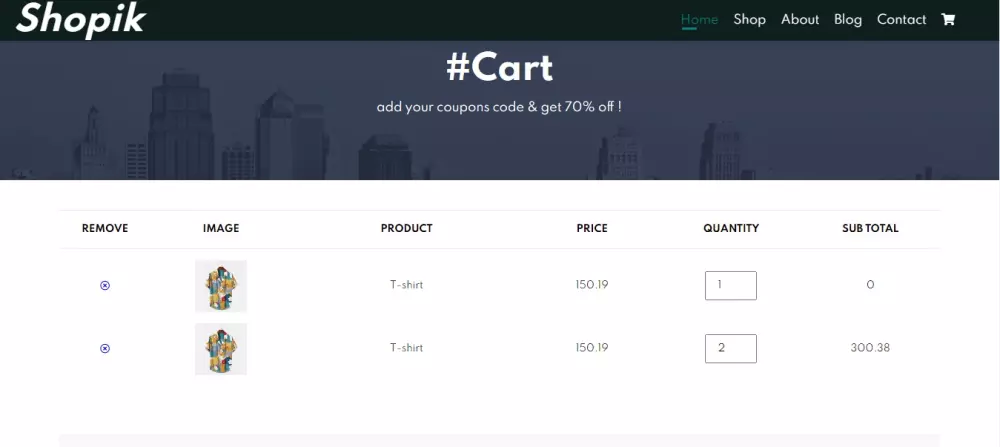Click the first row T-shirt thumbnail
Viewport: 1000px width, 447px height.
point(221,286)
